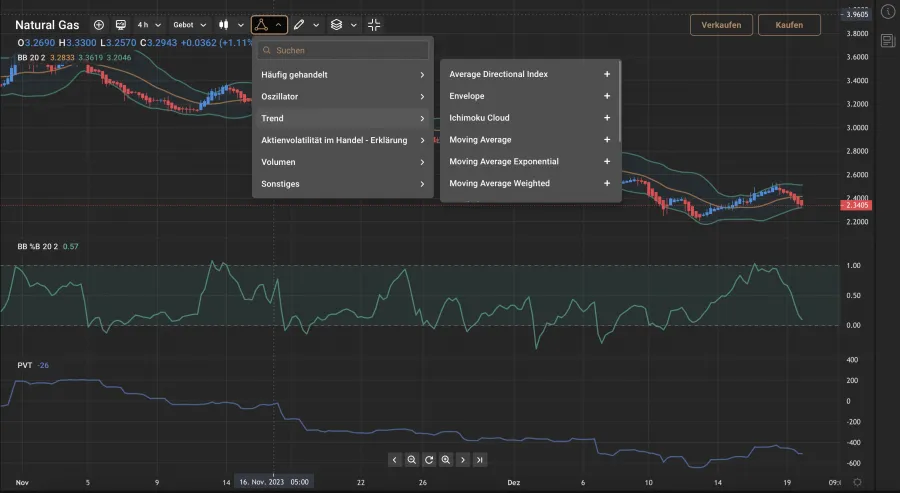
Task: Click the Verkaufen button
Action: (x=721, y=25)
